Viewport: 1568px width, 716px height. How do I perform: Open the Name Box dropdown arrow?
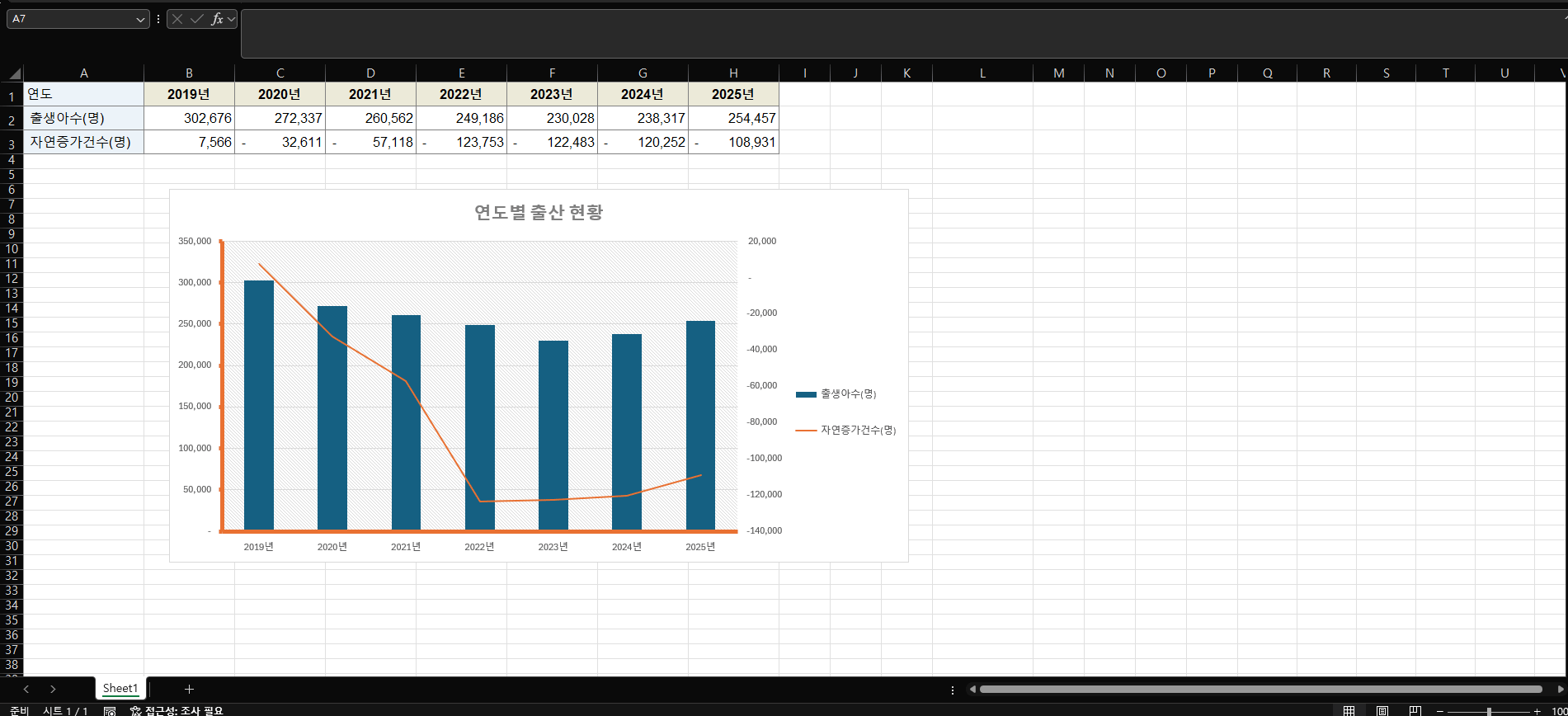pos(140,19)
